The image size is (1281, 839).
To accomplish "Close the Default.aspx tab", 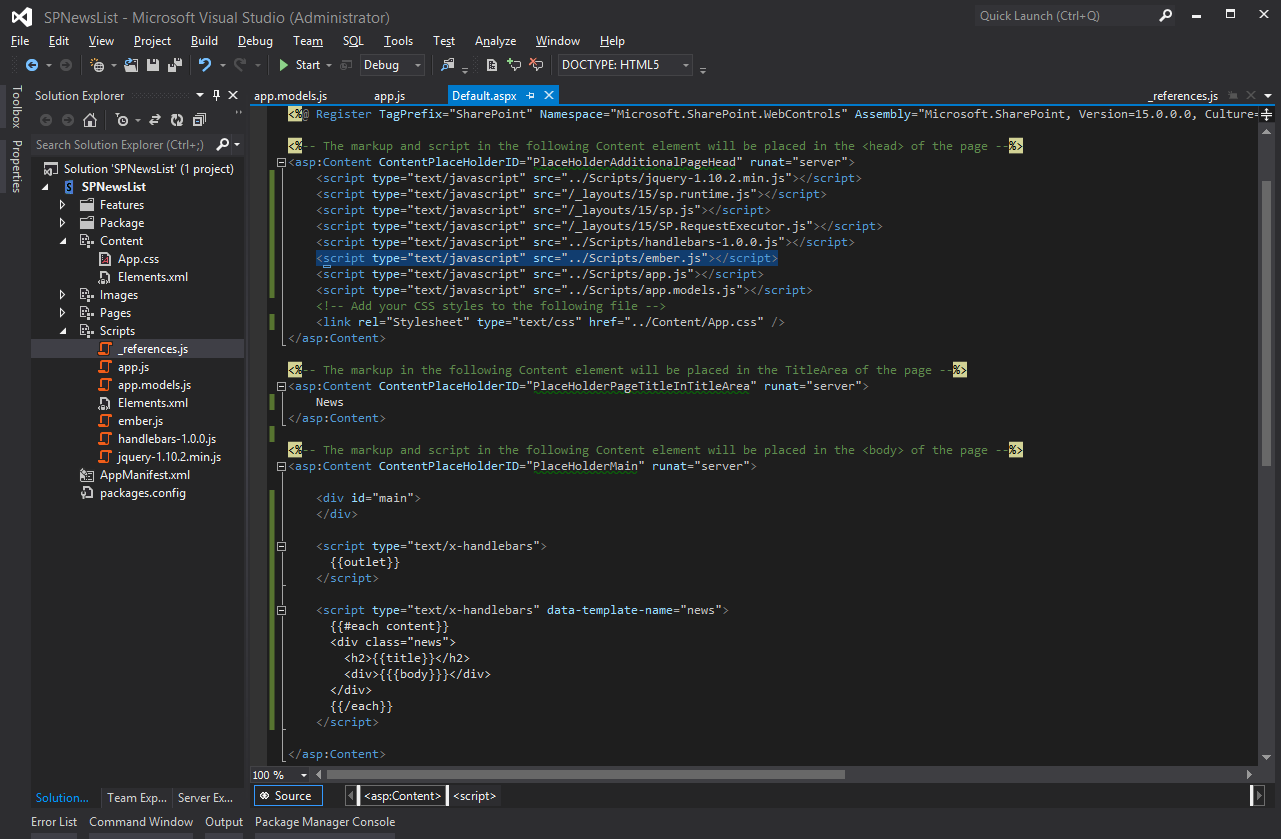I will click(548, 95).
